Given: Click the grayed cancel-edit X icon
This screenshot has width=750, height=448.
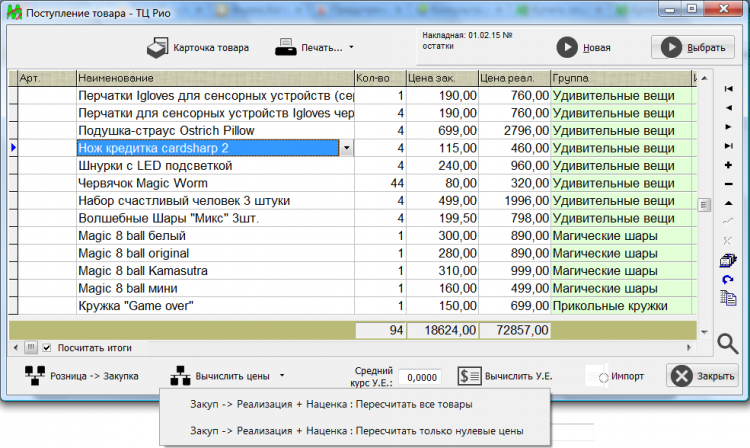Looking at the screenshot, I should pyautogui.click(x=728, y=240).
